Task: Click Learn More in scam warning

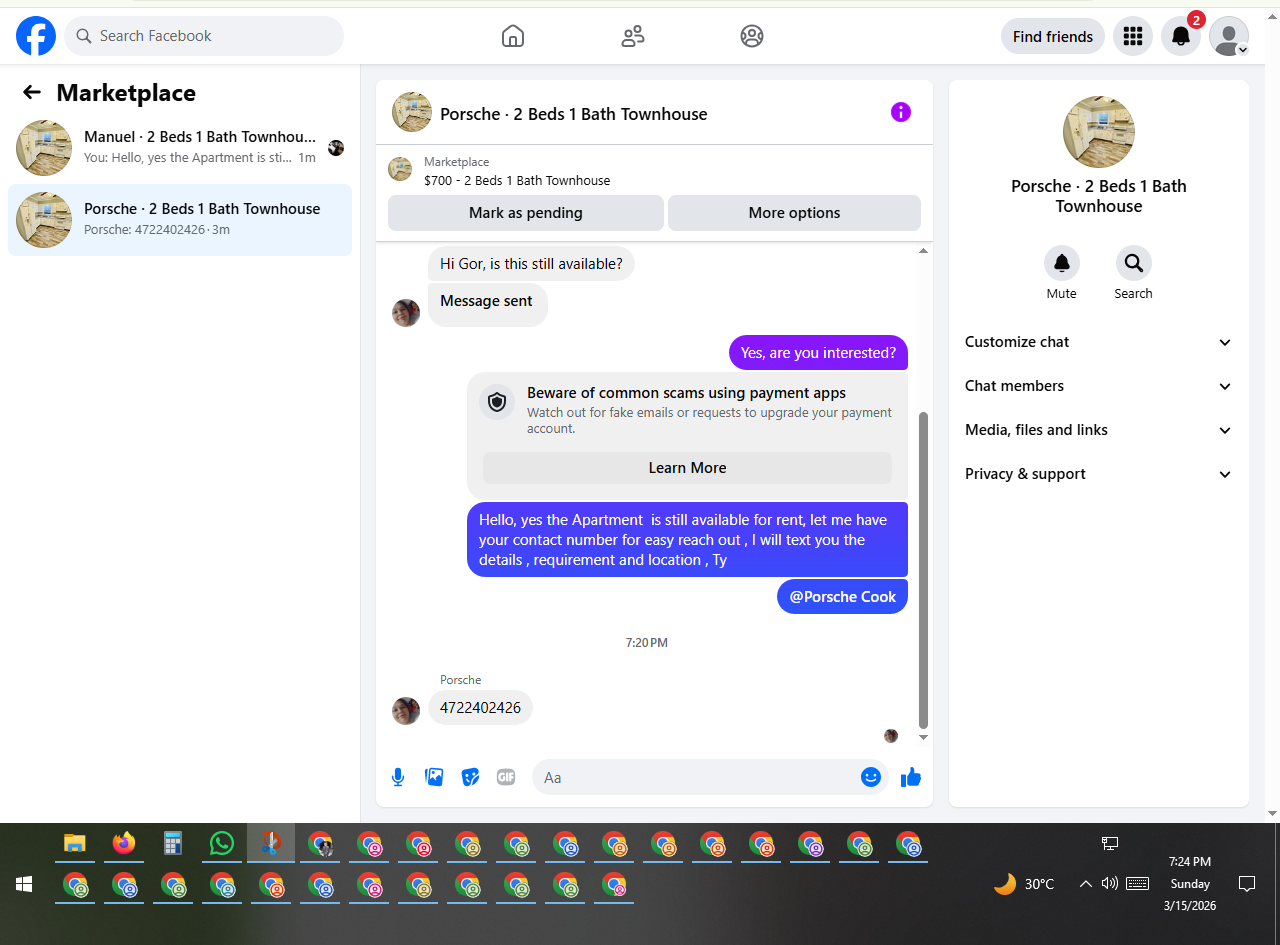Action: point(687,468)
